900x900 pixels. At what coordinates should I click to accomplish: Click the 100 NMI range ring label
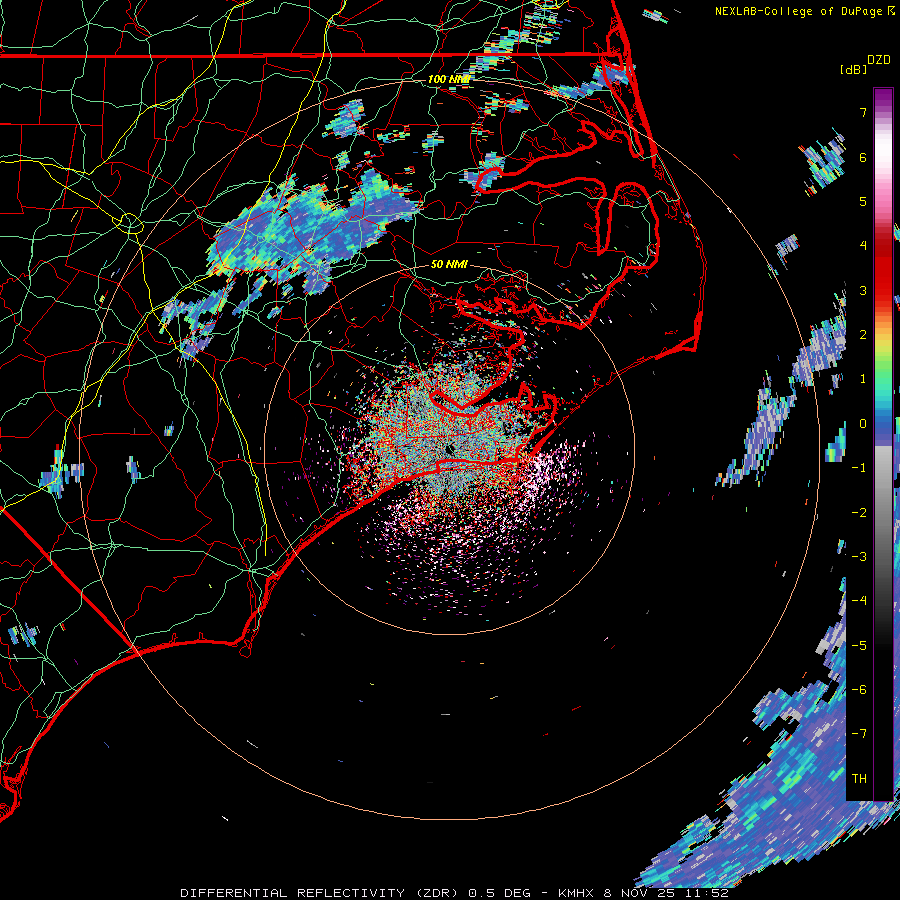click(449, 79)
